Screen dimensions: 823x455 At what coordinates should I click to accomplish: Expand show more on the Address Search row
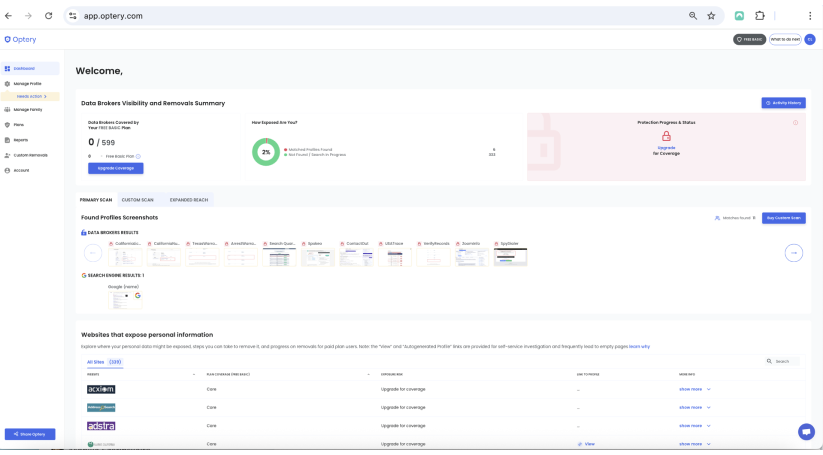coord(694,408)
